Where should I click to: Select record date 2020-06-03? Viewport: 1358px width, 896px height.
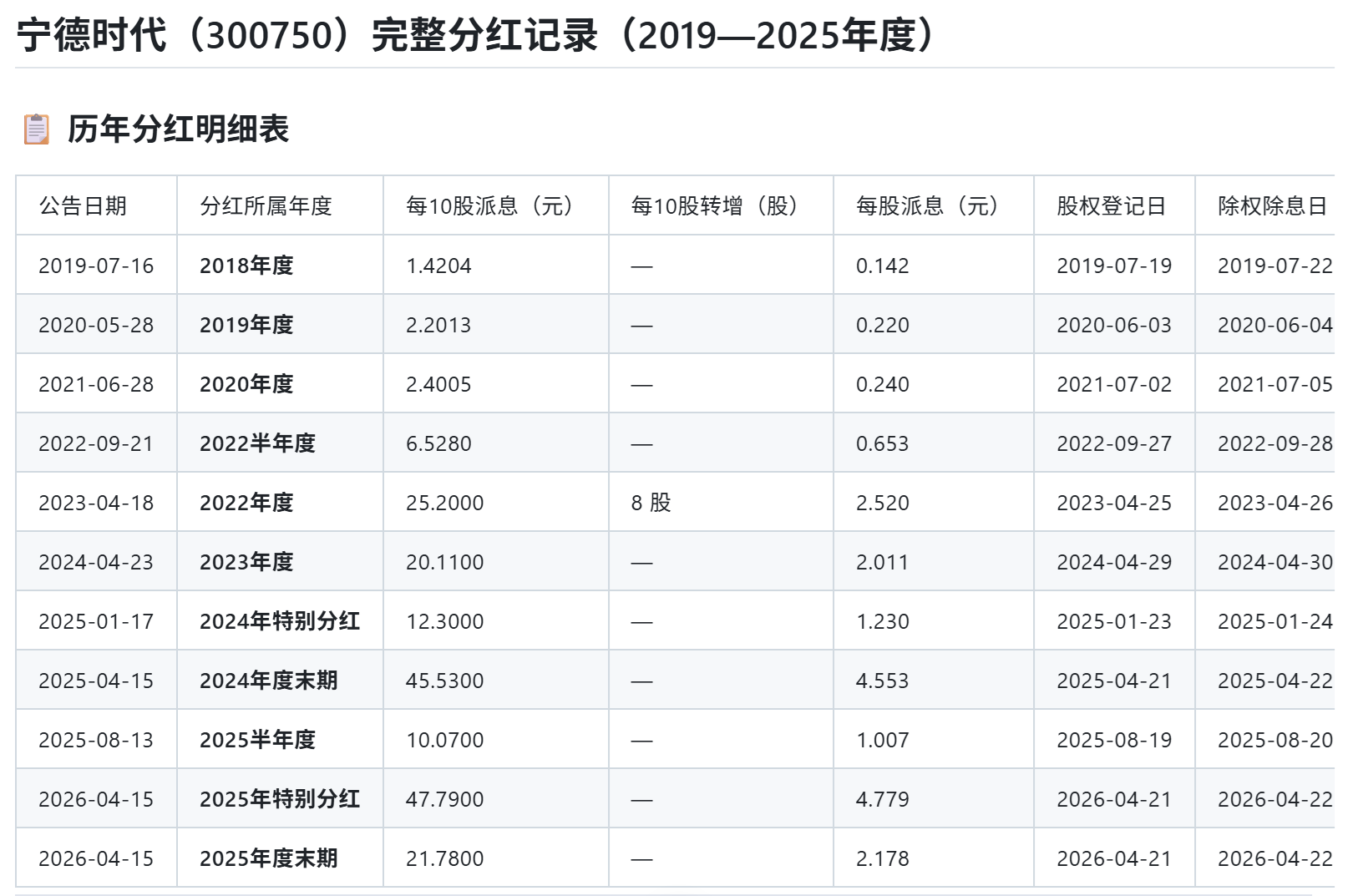click(1114, 325)
